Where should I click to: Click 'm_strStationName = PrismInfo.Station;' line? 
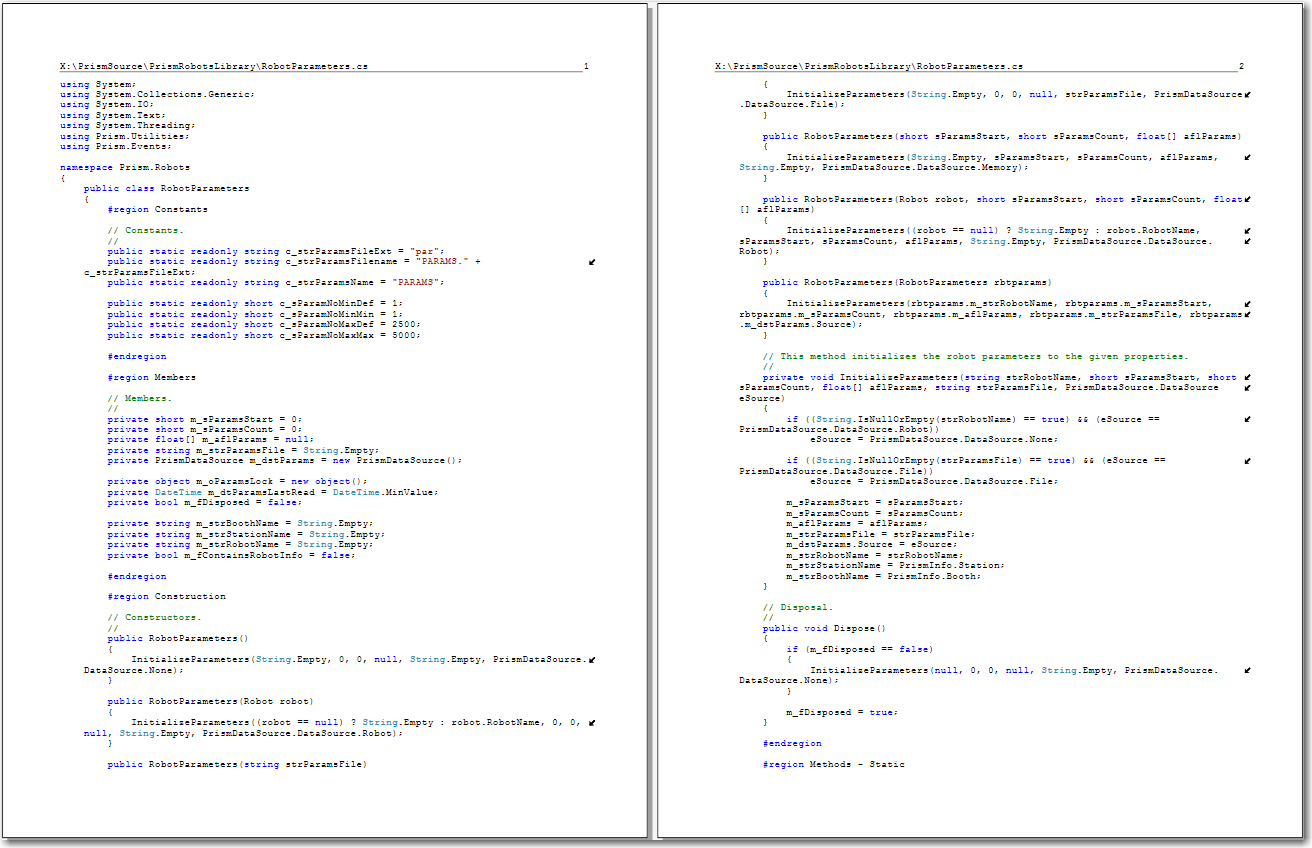coord(896,565)
